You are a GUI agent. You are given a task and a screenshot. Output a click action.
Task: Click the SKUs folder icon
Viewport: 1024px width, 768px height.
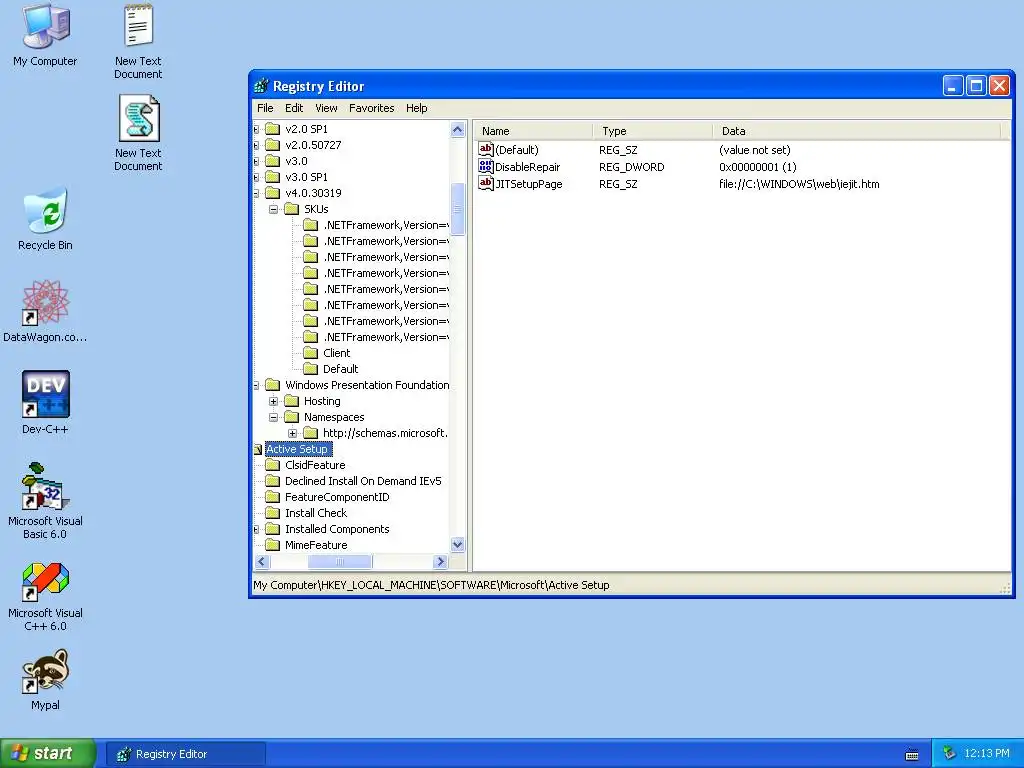pyautogui.click(x=292, y=209)
